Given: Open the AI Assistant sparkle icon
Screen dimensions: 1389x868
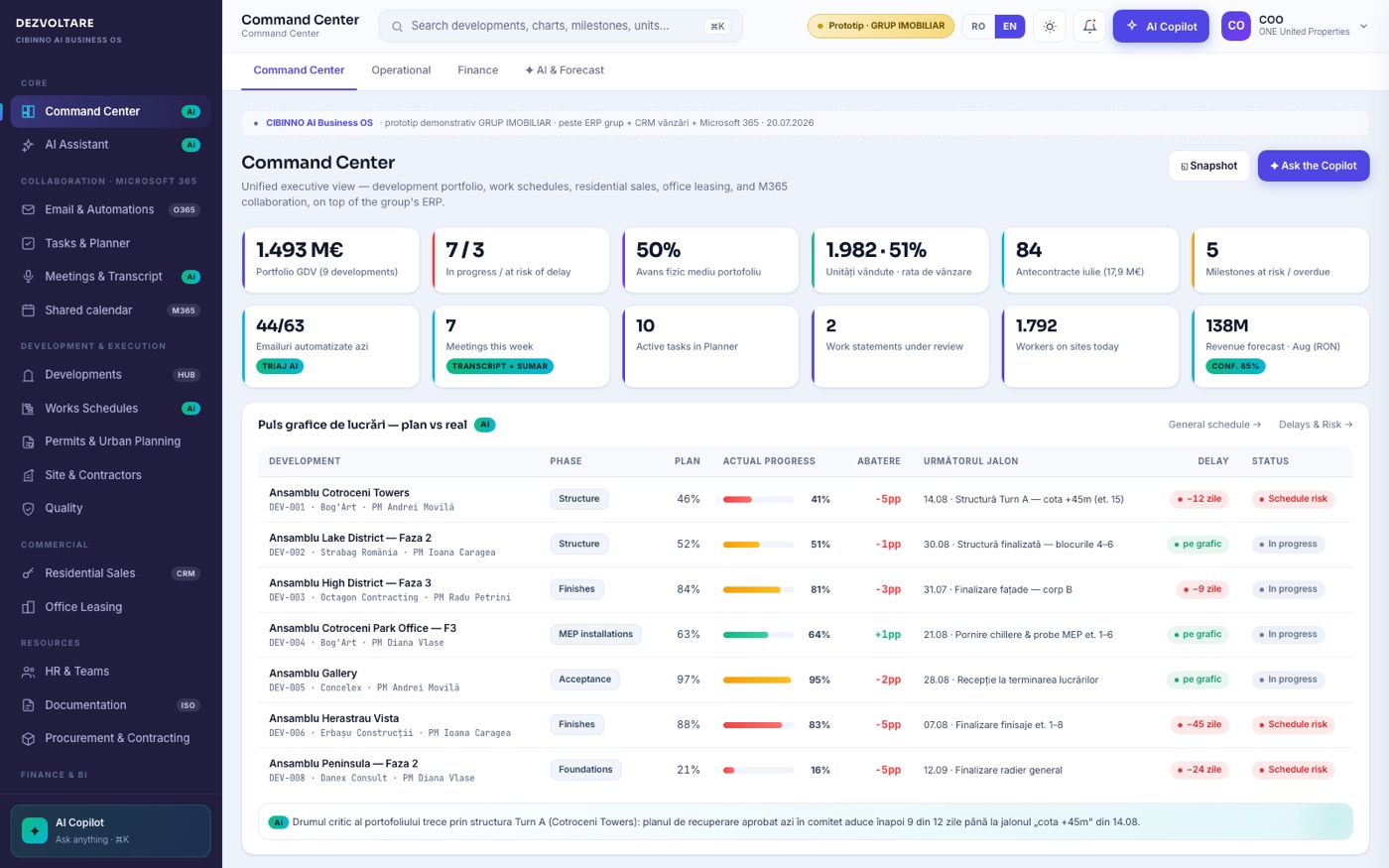Looking at the screenshot, I should pos(28,145).
